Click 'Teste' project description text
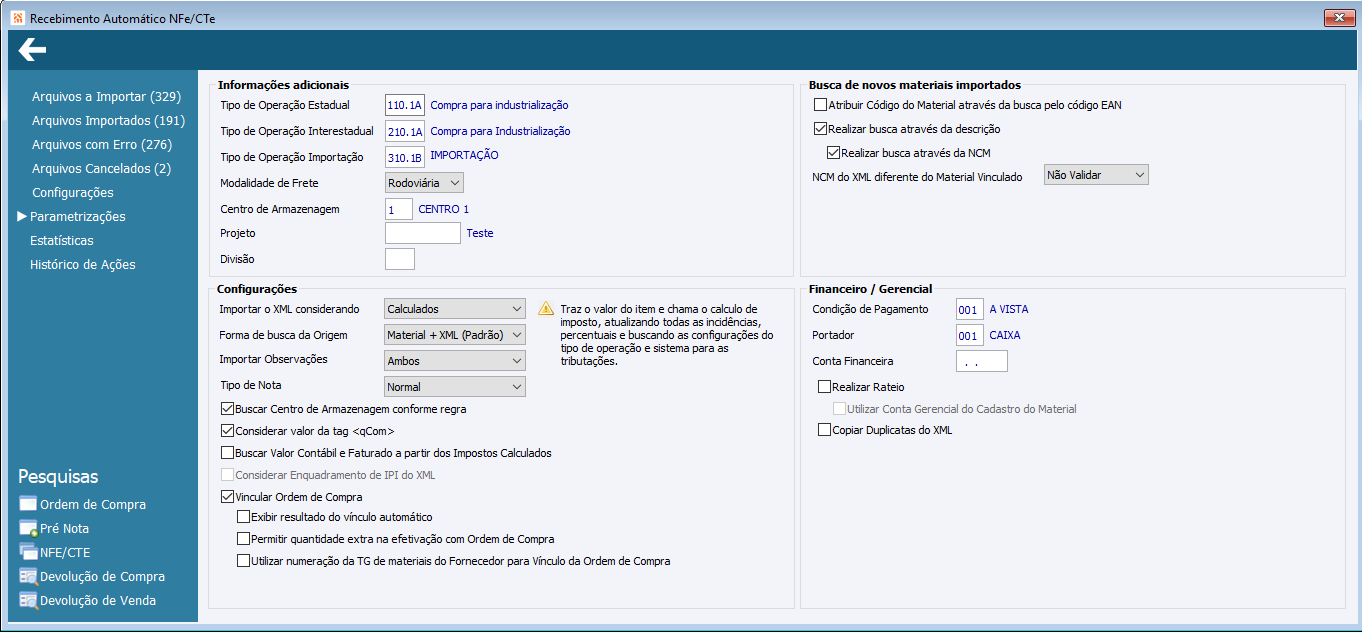 pyautogui.click(x=480, y=233)
